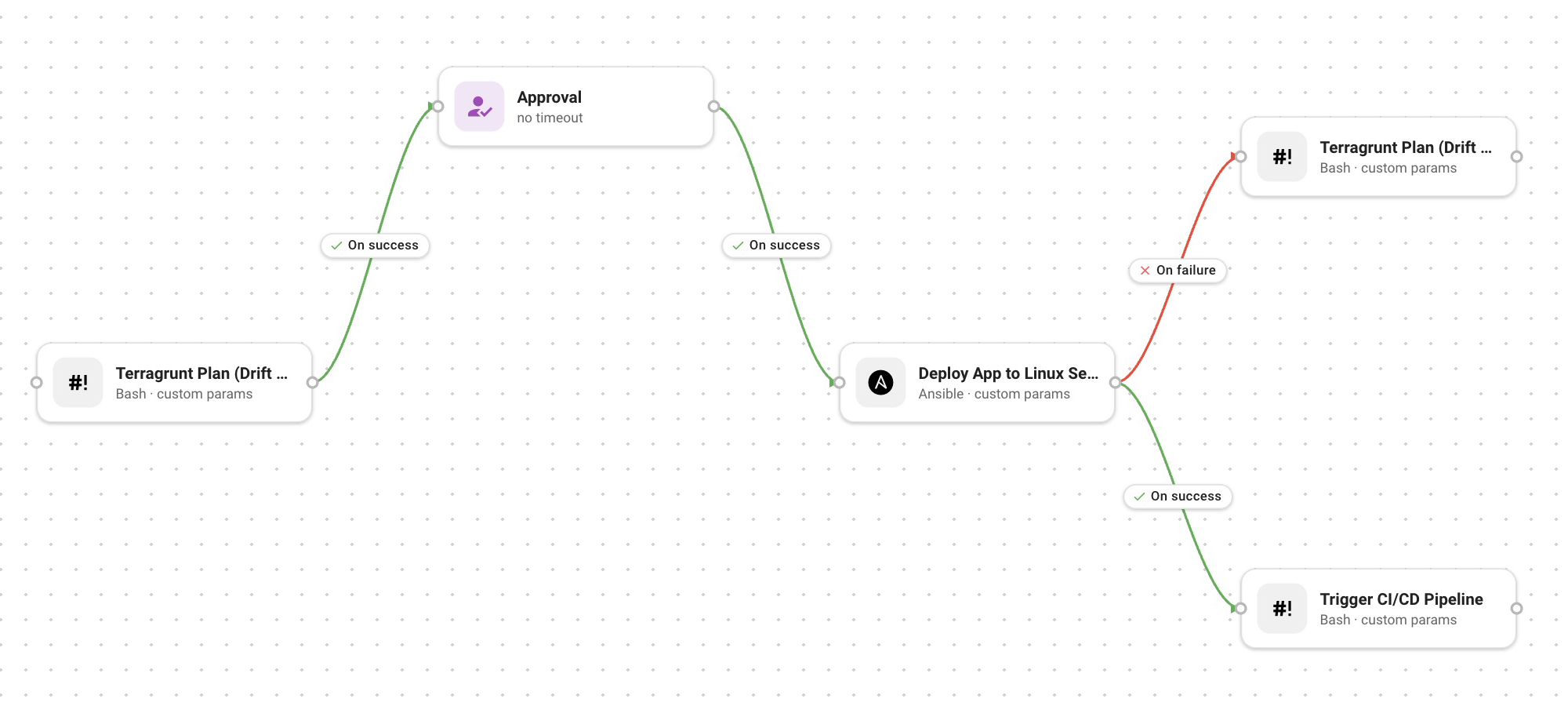Click 'Bash · custom params' under top-right Terragrunt Plan
1568x706 pixels.
(x=1388, y=168)
